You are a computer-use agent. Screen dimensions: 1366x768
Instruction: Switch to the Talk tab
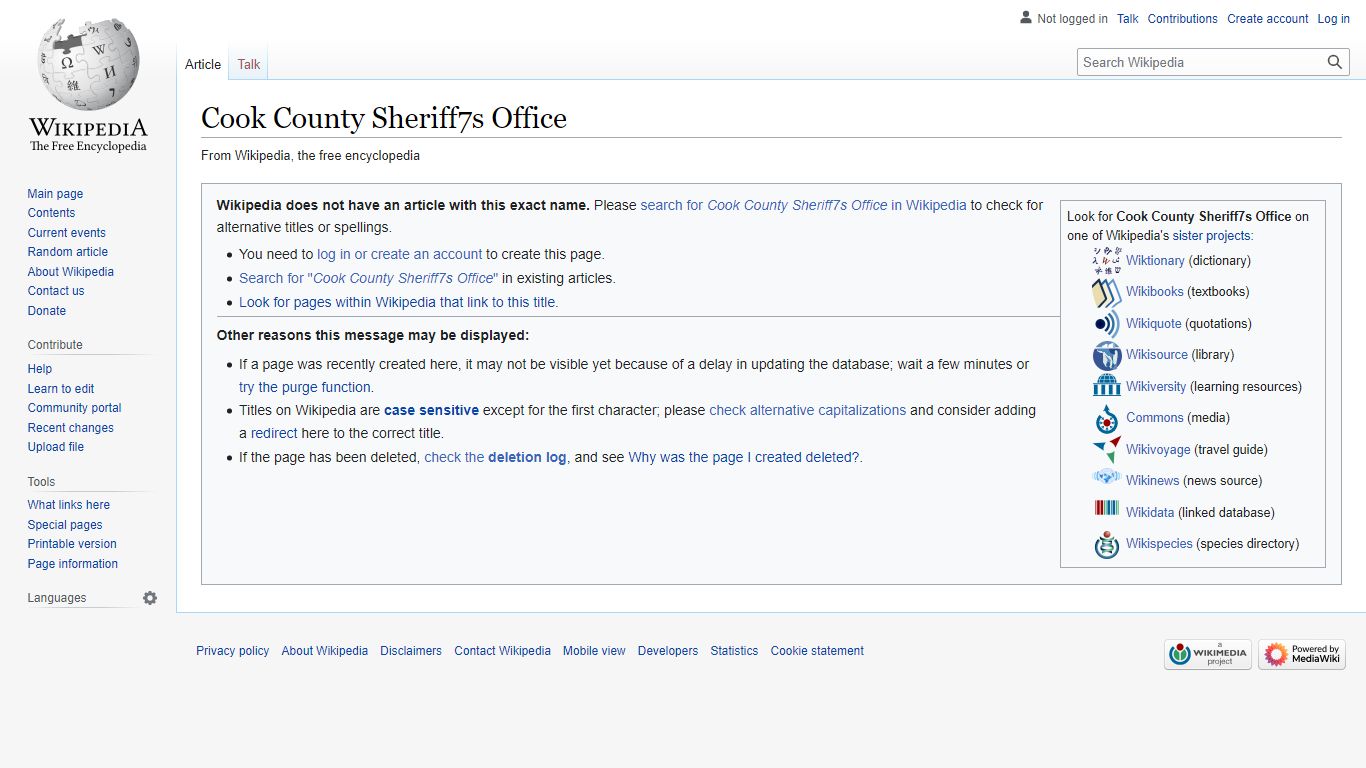249,64
